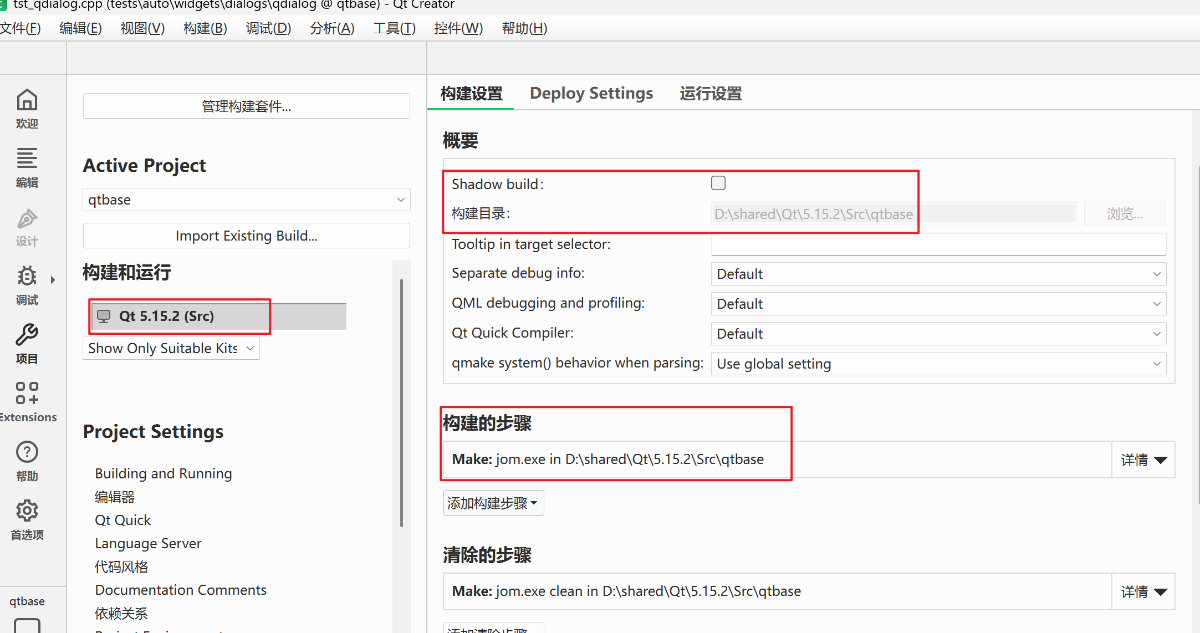The image size is (1200, 633).
Task: Open the 视图(V) menu
Action: coord(143,28)
